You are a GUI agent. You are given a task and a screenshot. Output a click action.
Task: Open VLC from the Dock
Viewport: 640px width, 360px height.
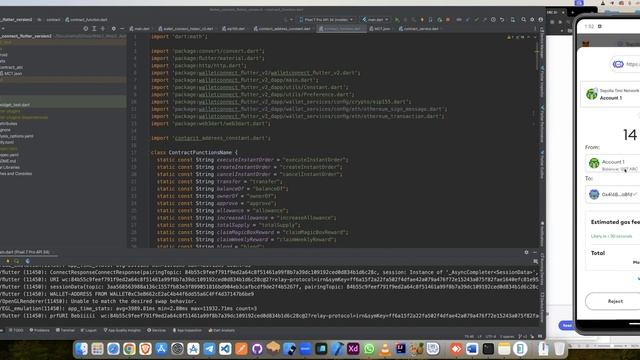tap(385, 349)
